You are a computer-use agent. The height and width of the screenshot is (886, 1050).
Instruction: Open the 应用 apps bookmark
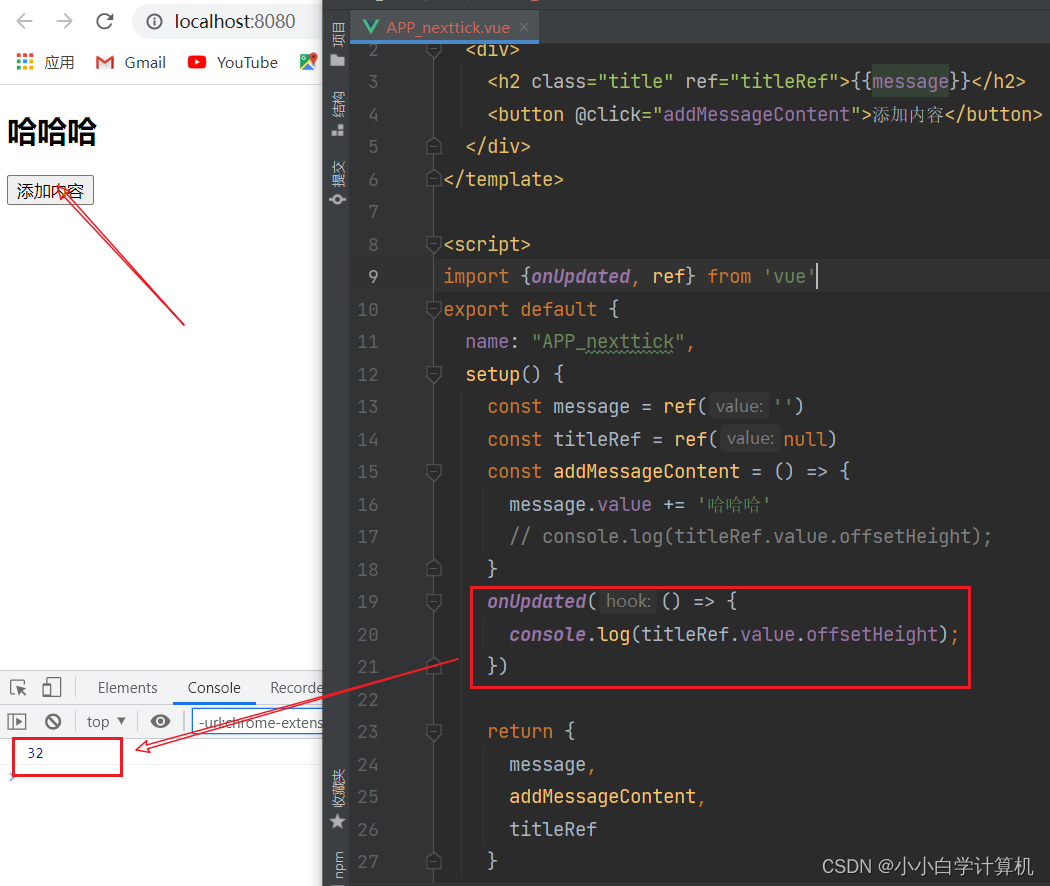45,62
